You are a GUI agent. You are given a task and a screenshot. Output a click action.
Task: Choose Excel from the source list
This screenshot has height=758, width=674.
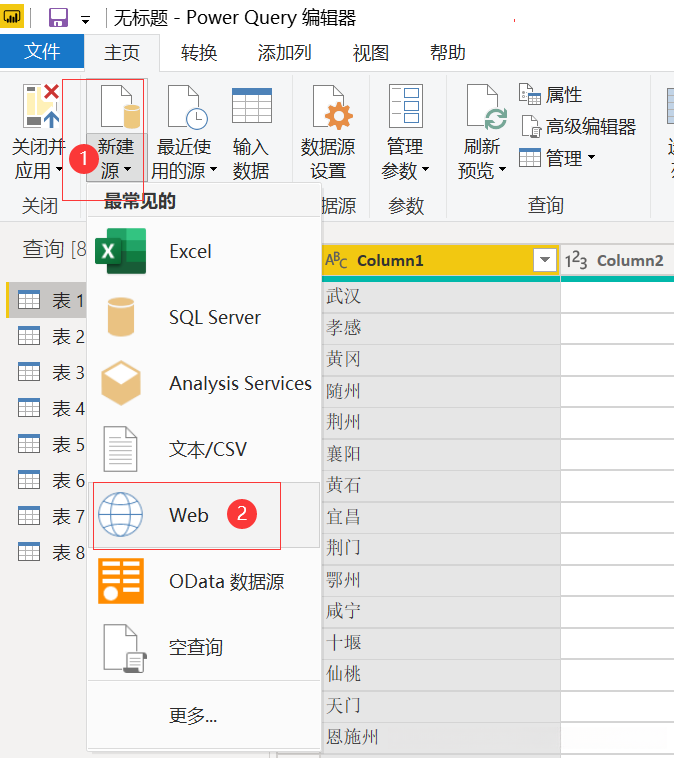[x=204, y=251]
